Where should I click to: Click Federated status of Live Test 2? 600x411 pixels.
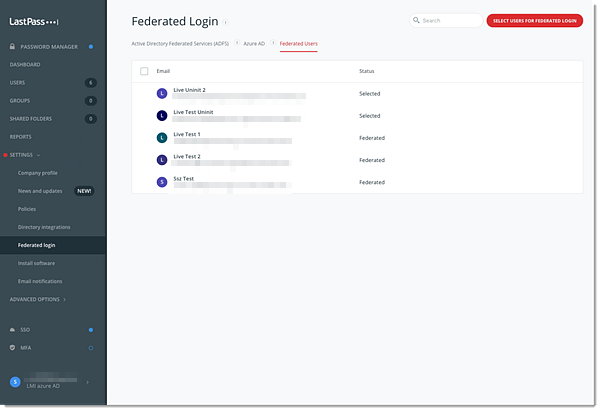372,160
